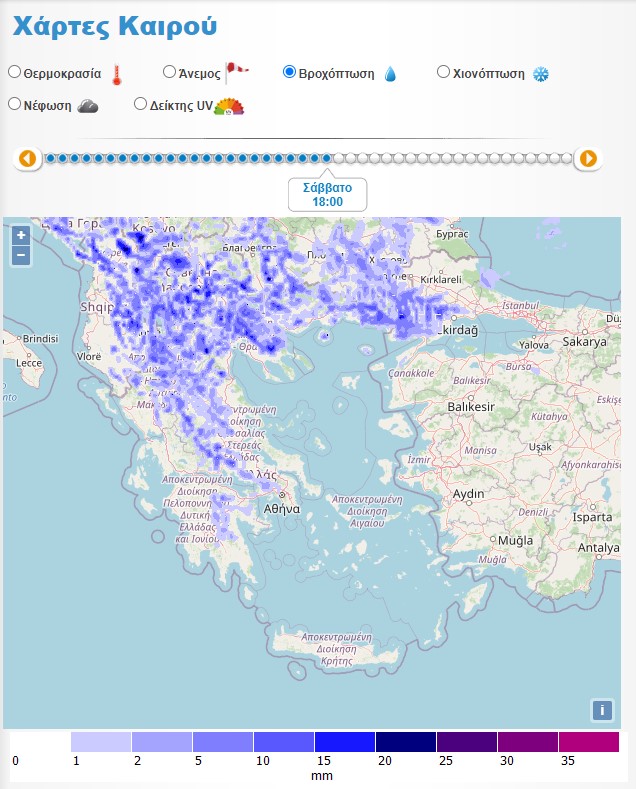
Task: Click the 15 mm legend color swatch
Action: point(345,742)
